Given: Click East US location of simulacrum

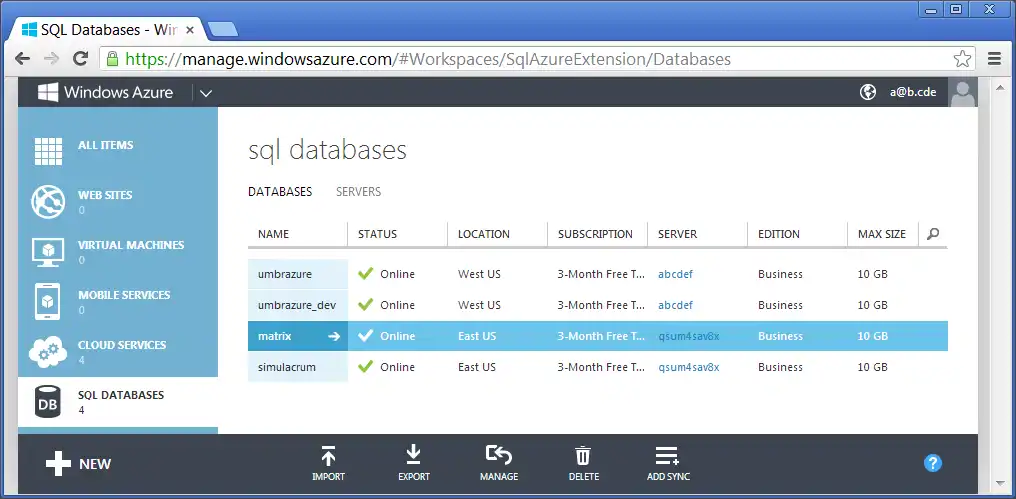Looking at the screenshot, I should [477, 367].
